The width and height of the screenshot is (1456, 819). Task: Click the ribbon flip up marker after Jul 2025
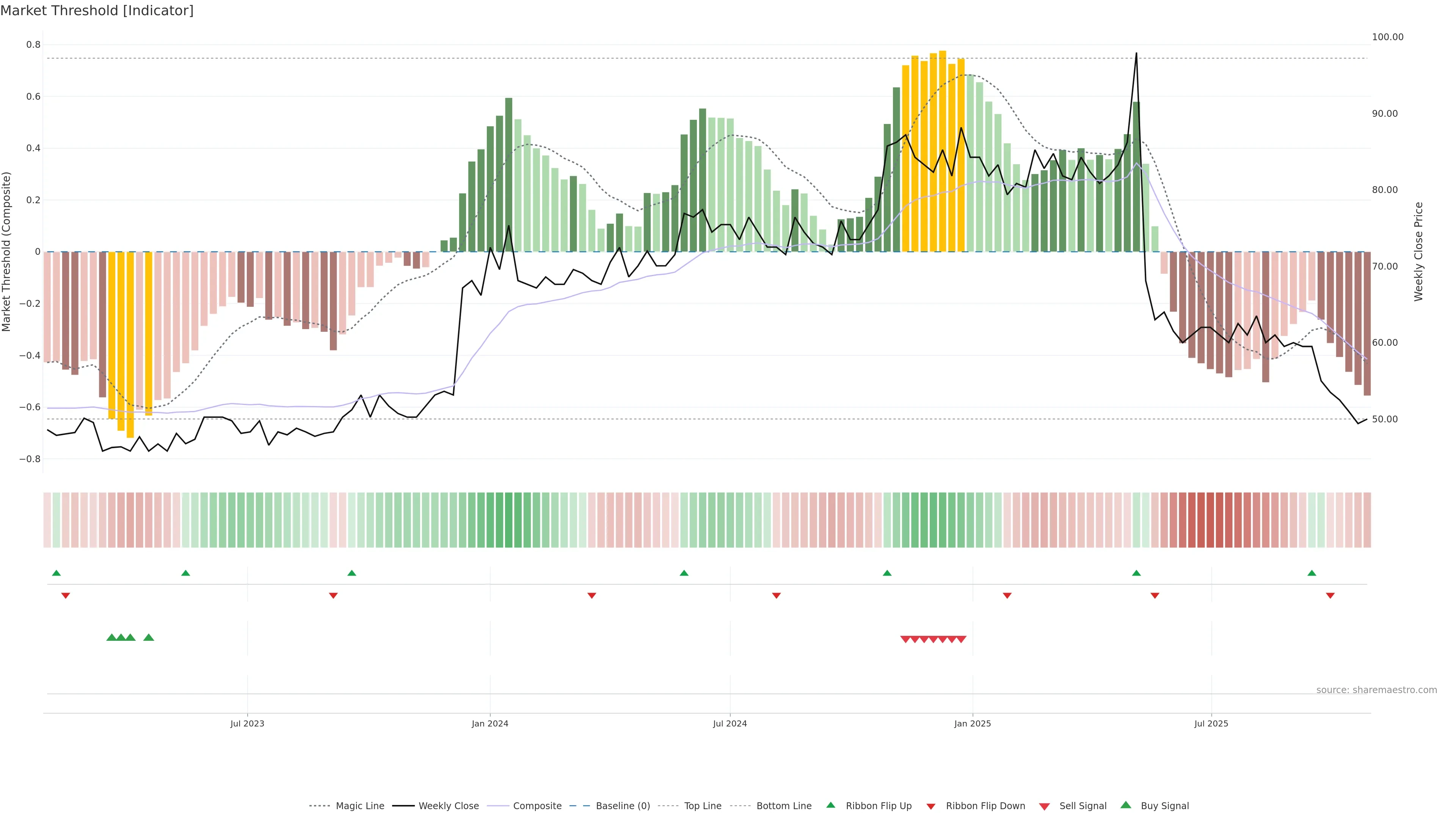1312,573
